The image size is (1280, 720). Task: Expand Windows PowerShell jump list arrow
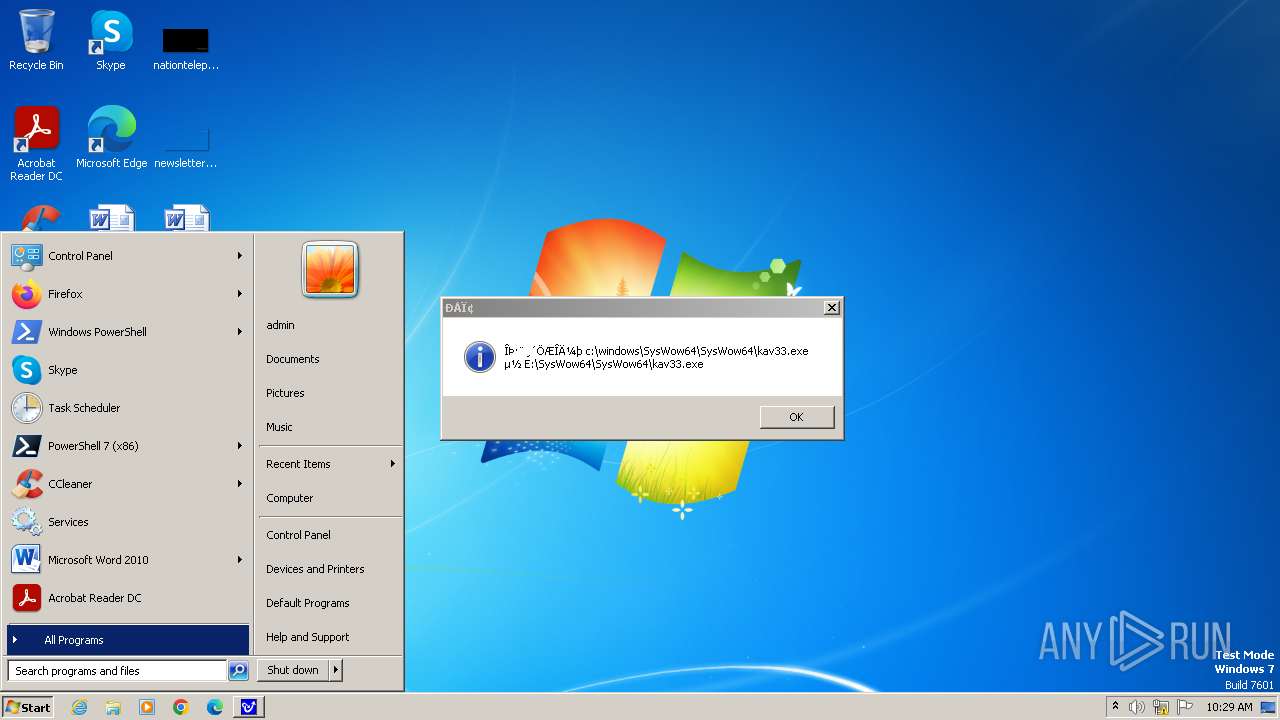[x=240, y=332]
